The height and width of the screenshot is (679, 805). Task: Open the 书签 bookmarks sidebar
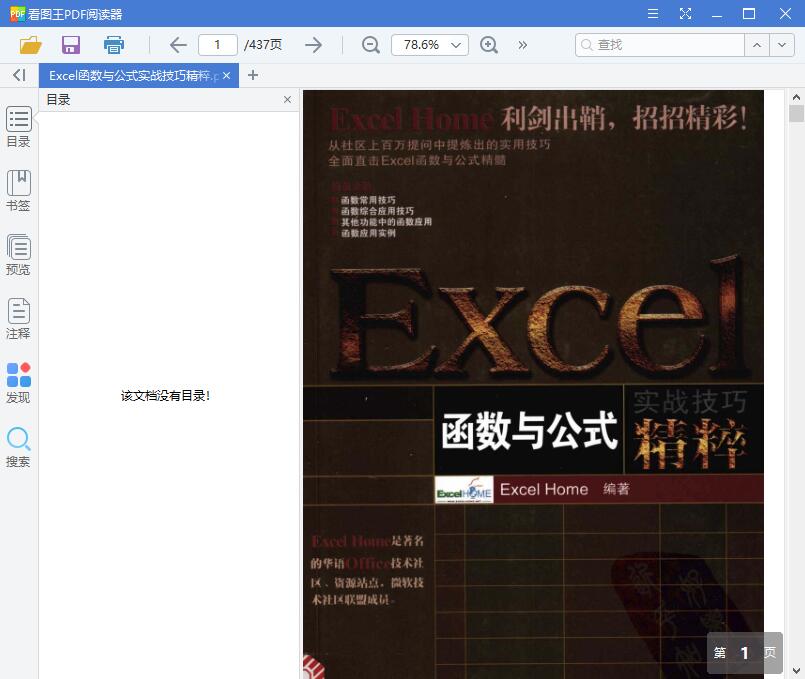18,191
